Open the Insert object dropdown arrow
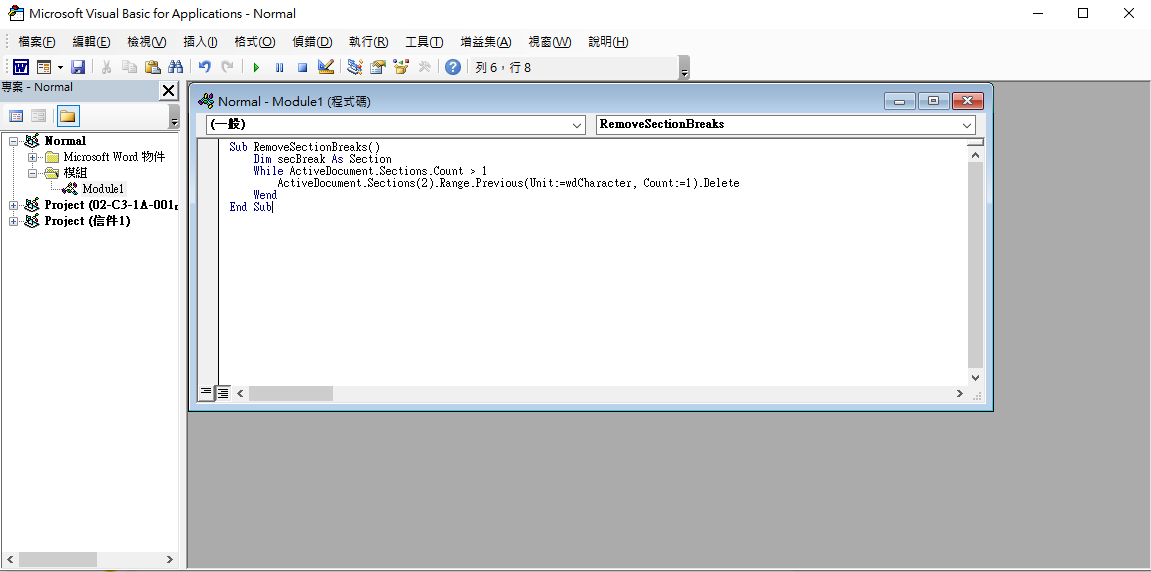 point(60,68)
